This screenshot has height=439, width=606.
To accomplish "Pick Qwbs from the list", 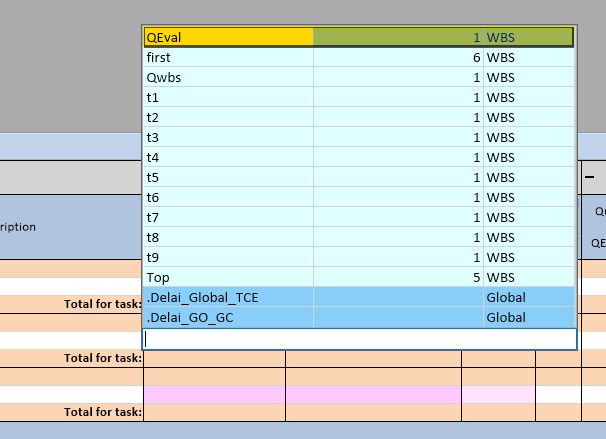I will 228,77.
